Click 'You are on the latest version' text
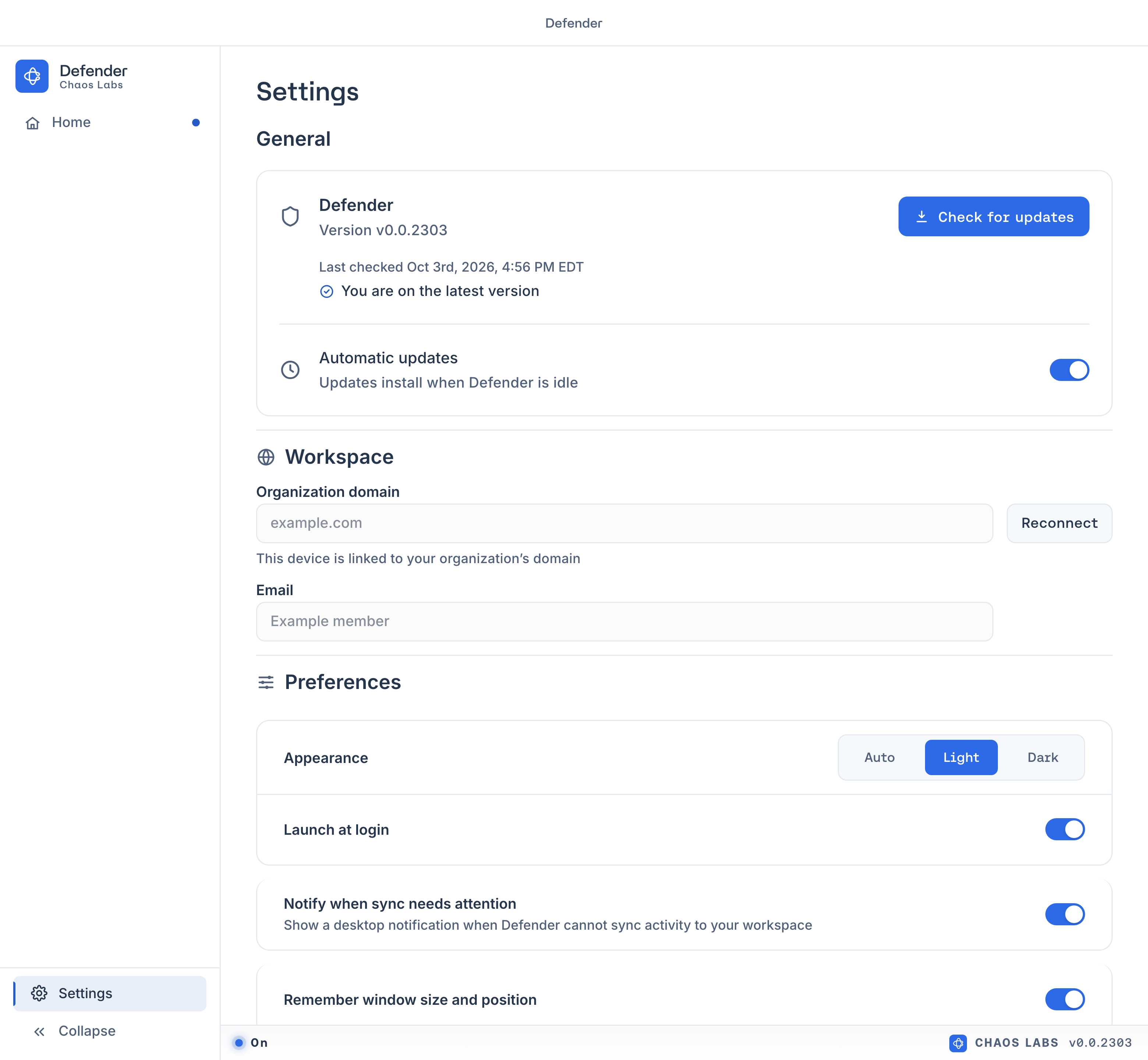This screenshot has height=1060, width=1148. [x=440, y=291]
